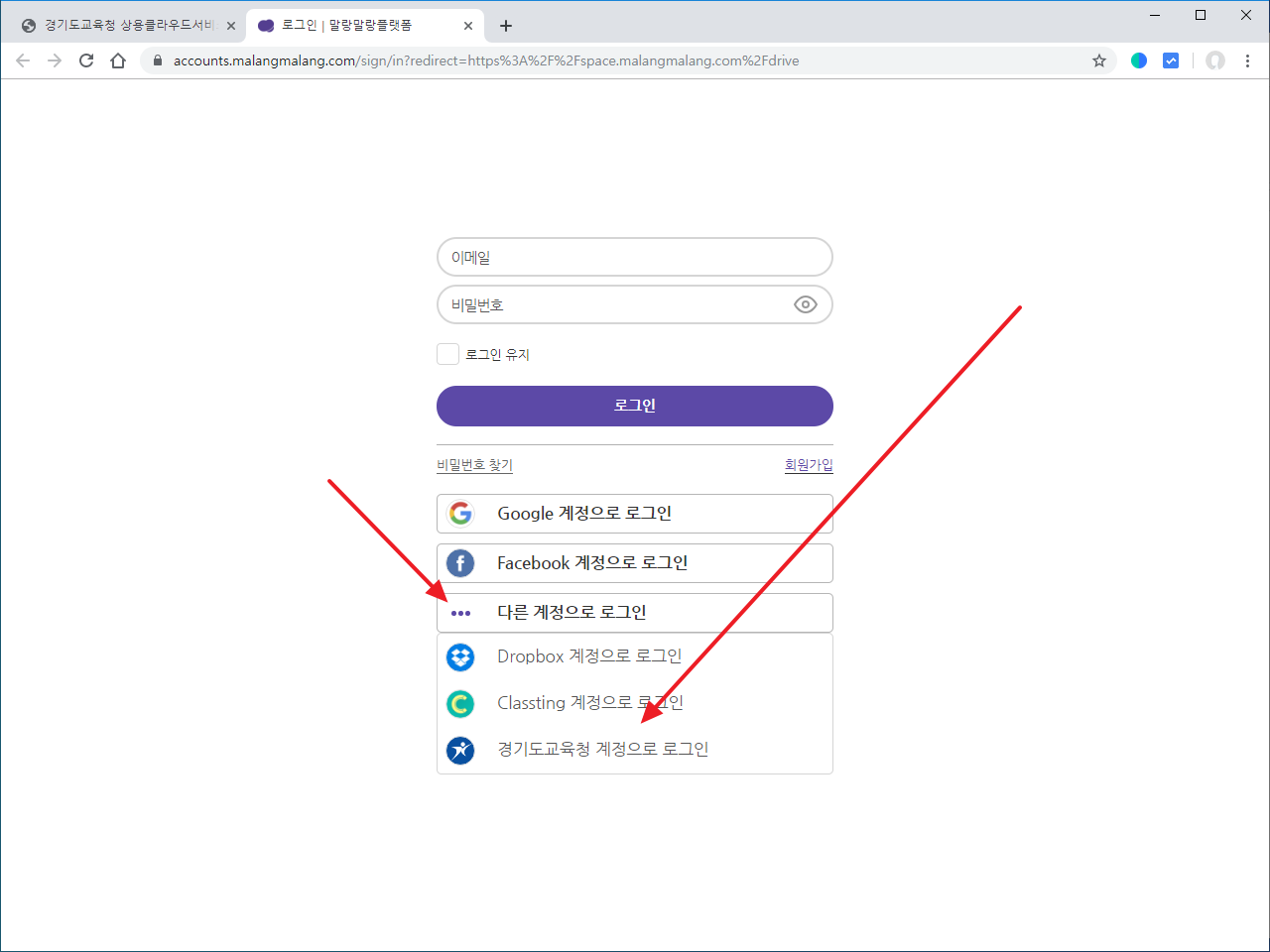Image resolution: width=1270 pixels, height=952 pixels.
Task: Click the Classting logo icon
Action: click(460, 704)
